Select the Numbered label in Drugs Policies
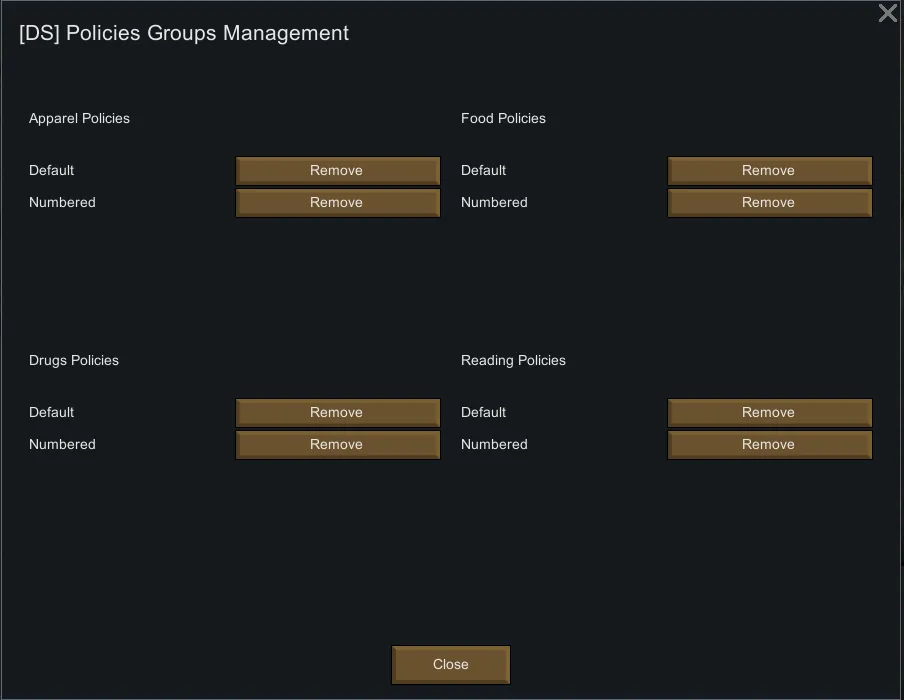 click(x=62, y=444)
